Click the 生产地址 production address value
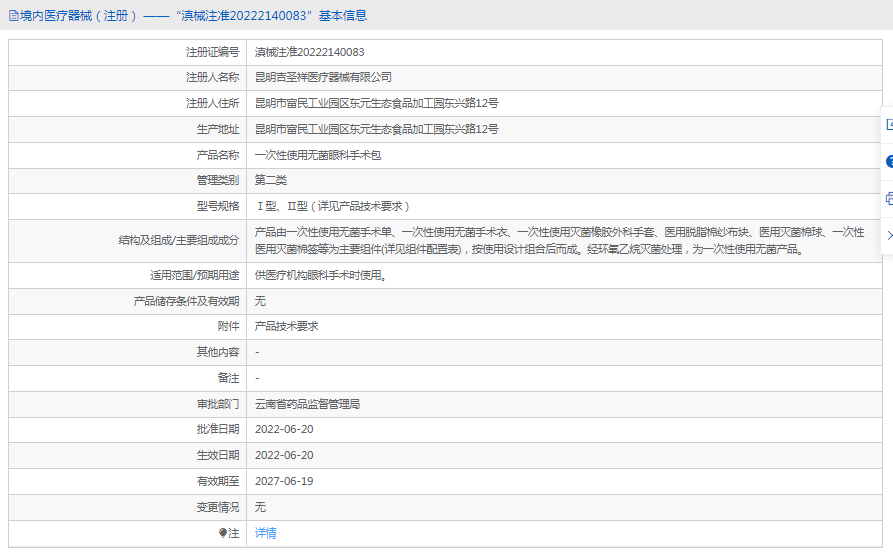 coord(376,129)
